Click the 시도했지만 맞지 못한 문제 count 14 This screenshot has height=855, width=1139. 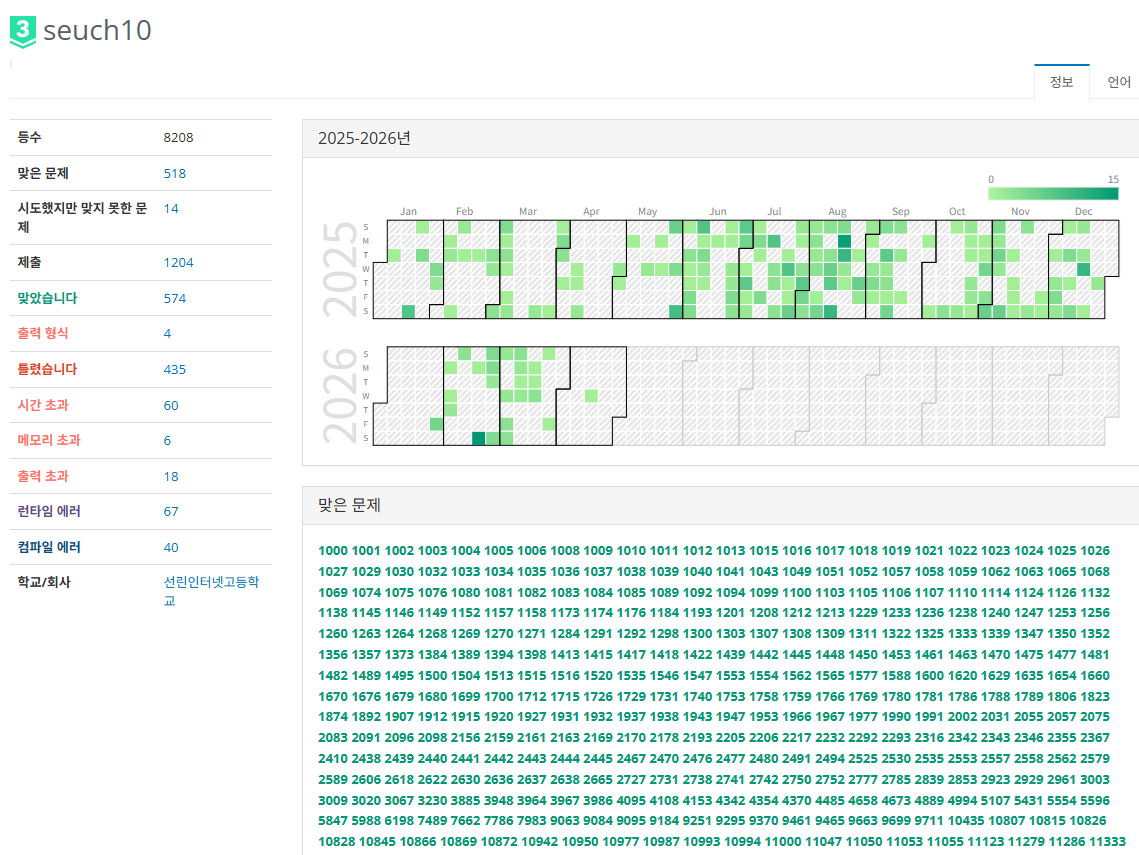[x=171, y=208]
